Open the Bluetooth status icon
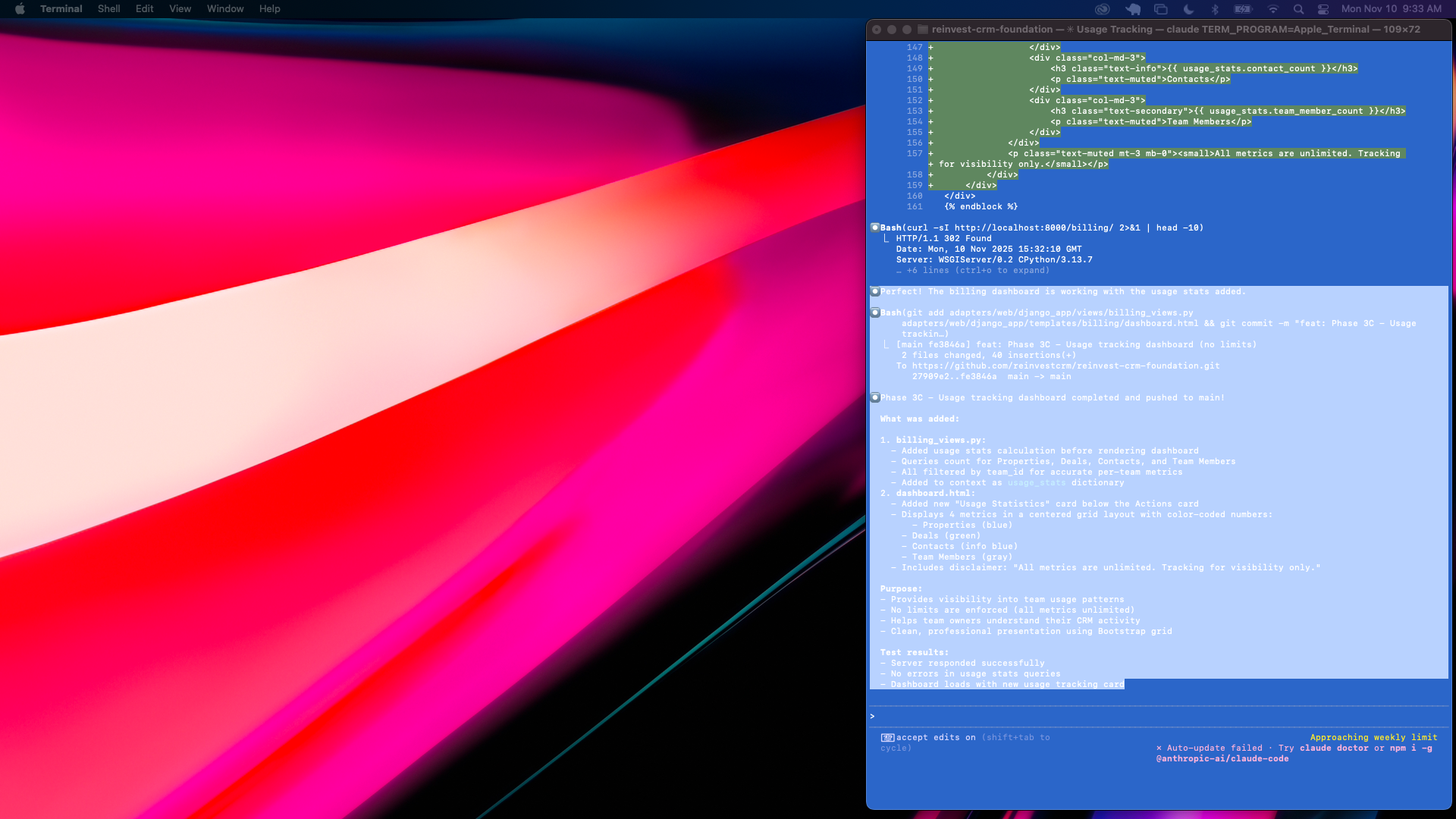 (x=1215, y=9)
